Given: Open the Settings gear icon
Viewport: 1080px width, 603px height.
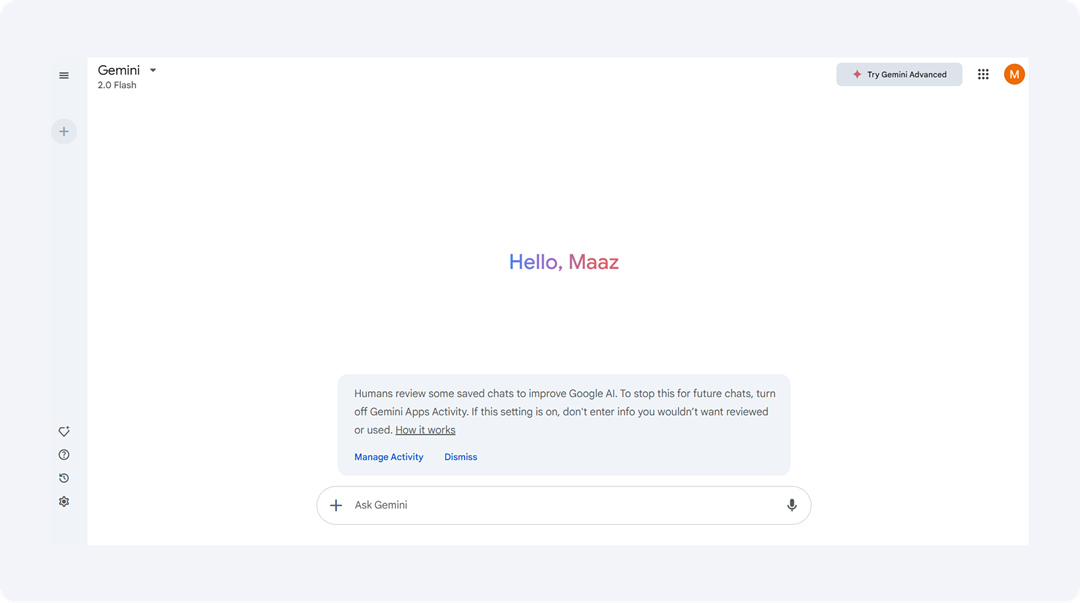Looking at the screenshot, I should tap(64, 502).
